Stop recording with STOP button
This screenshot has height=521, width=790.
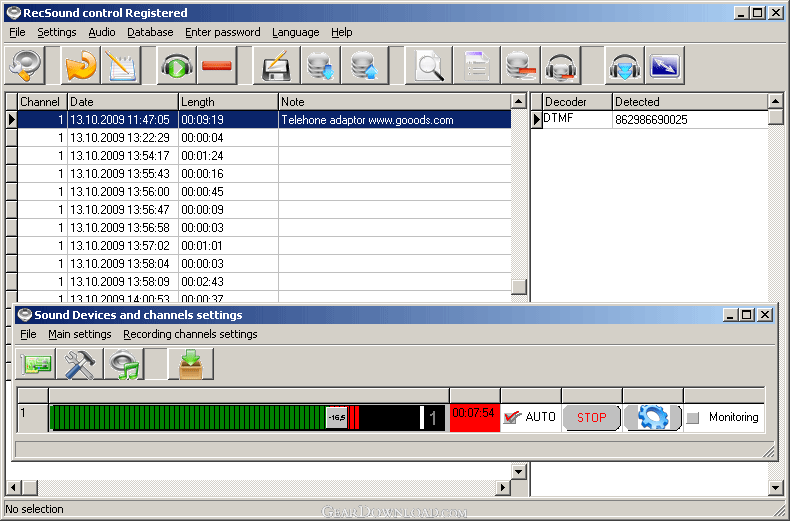[591, 417]
